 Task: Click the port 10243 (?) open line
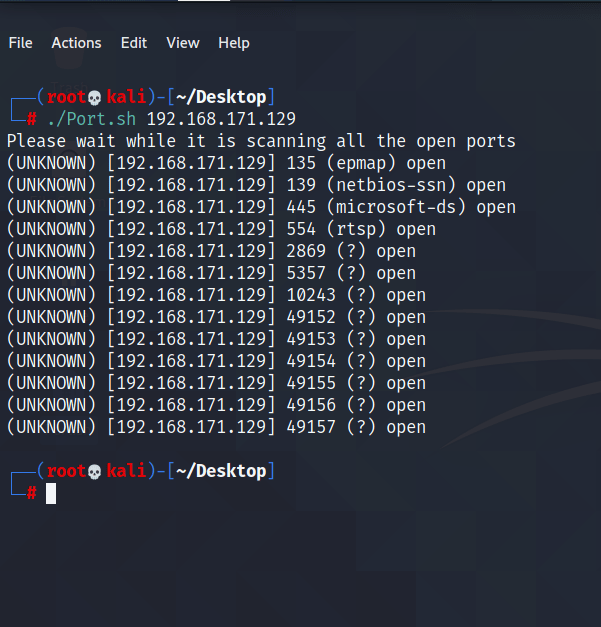click(x=216, y=295)
